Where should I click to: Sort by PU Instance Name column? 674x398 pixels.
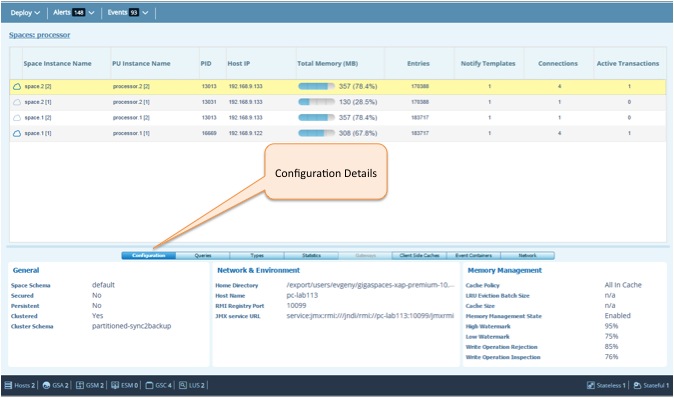[141, 64]
